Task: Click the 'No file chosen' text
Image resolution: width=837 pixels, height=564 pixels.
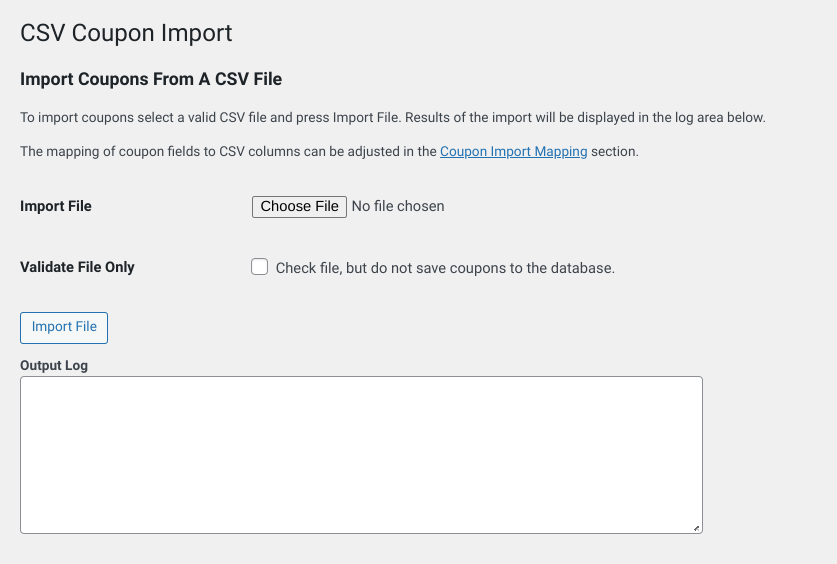Action: (x=398, y=206)
